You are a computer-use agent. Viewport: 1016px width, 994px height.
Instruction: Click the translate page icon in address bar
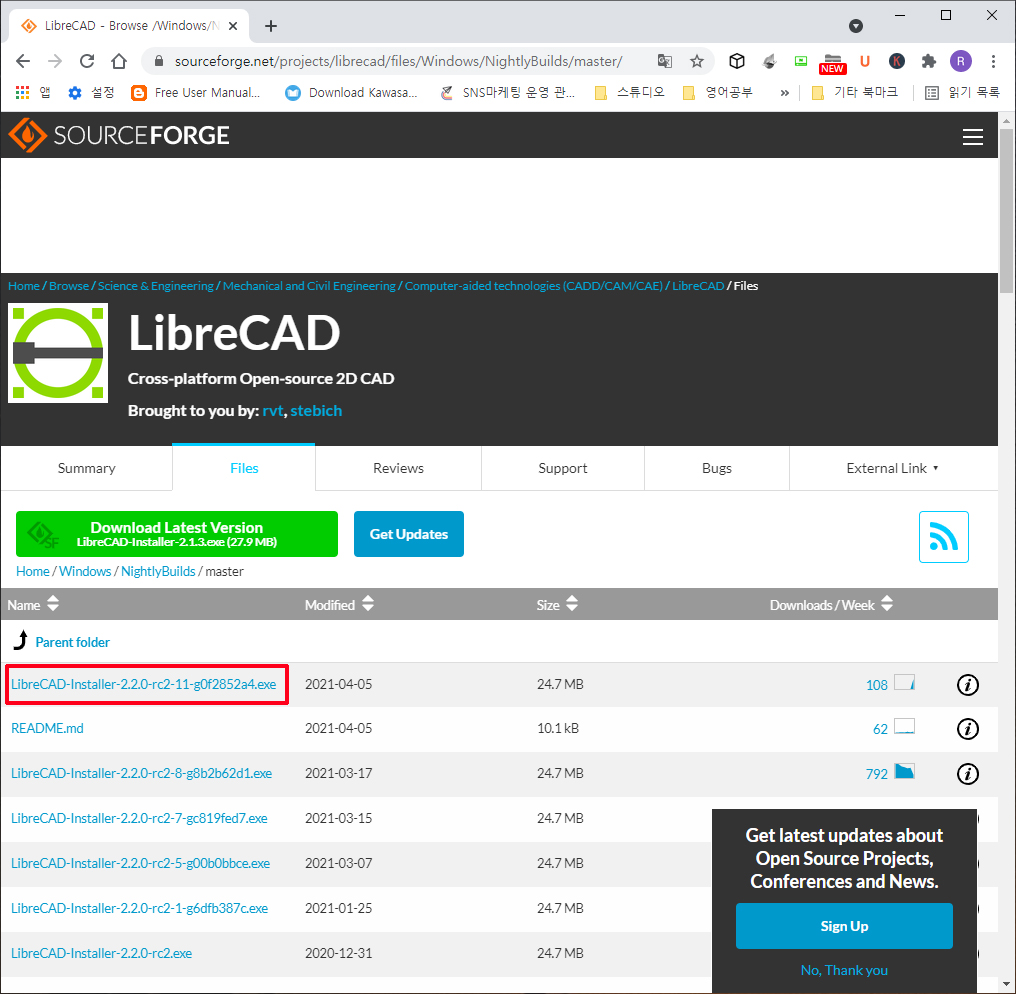[x=665, y=61]
